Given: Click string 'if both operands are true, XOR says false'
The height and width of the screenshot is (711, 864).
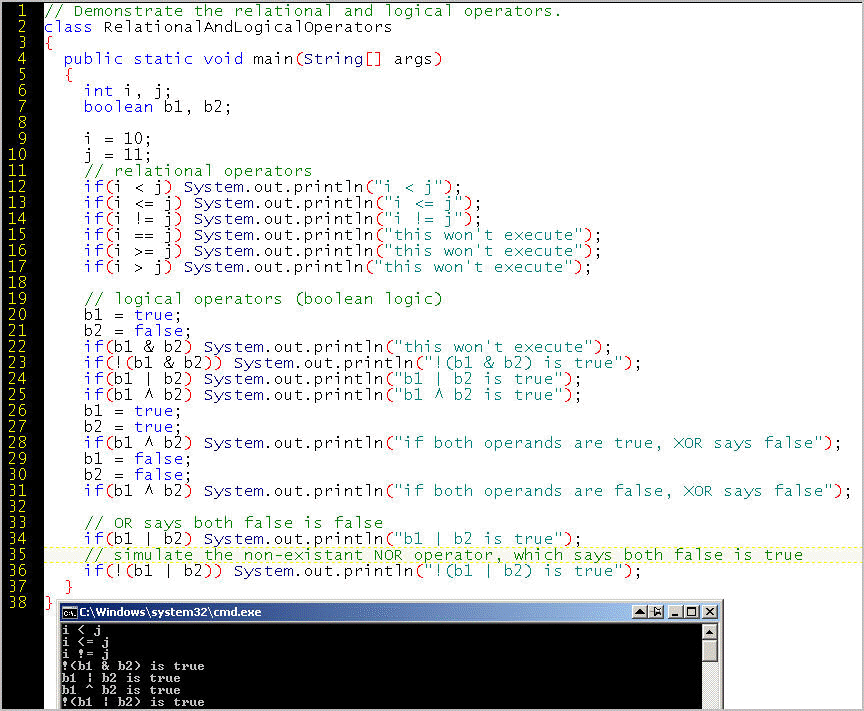Looking at the screenshot, I should click(x=609, y=443).
